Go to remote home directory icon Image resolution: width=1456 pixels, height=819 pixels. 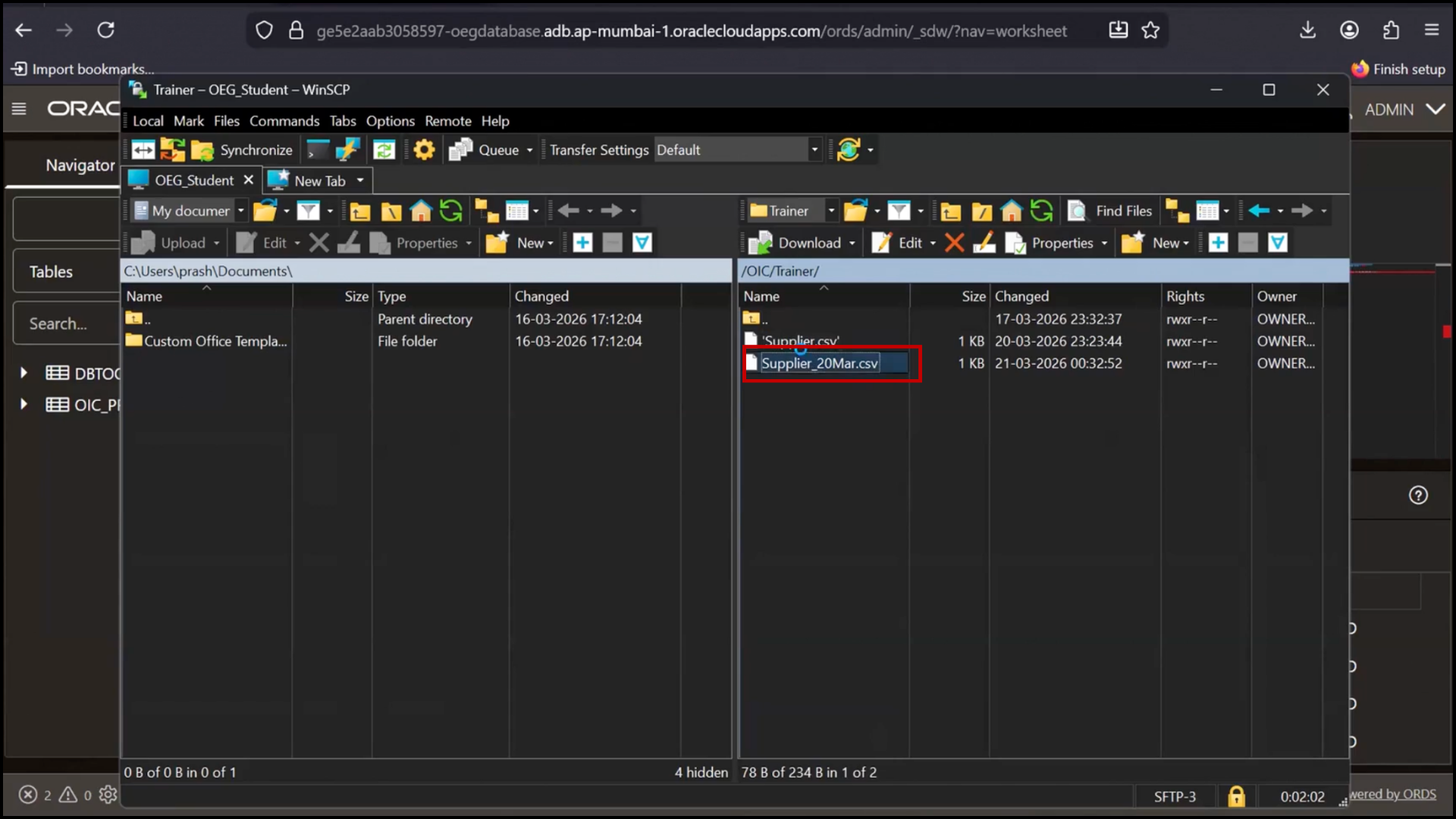pos(1011,211)
